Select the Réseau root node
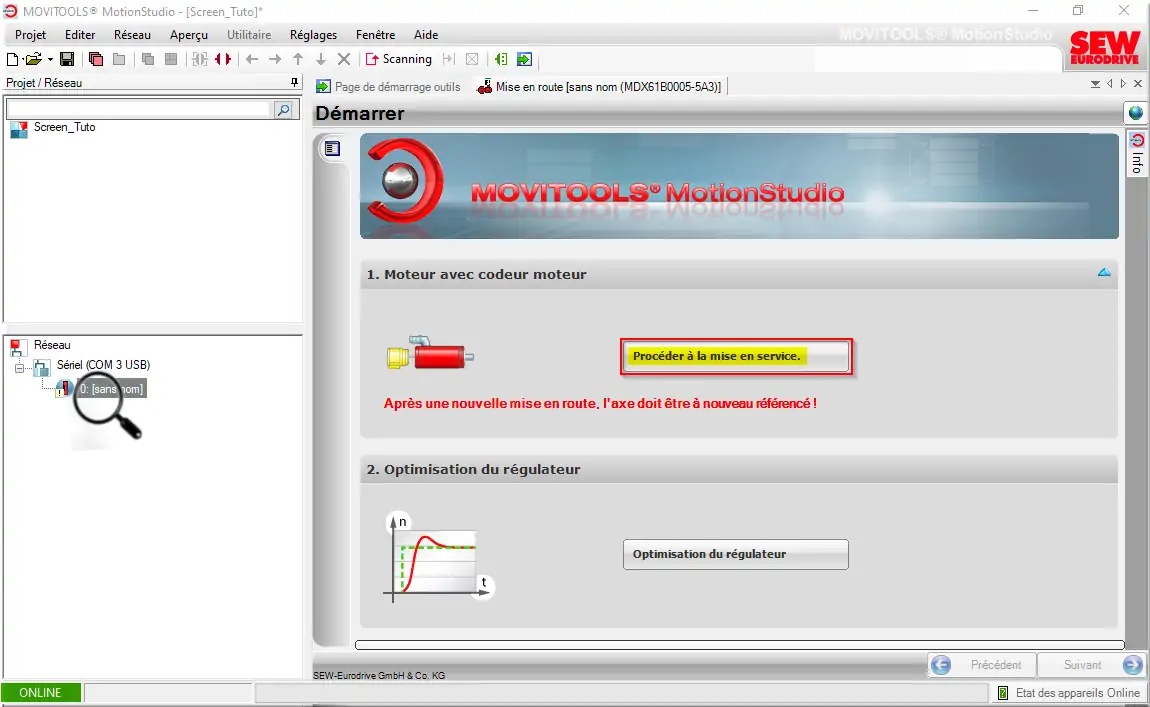Screen dimensions: 1150x707 tap(52, 345)
